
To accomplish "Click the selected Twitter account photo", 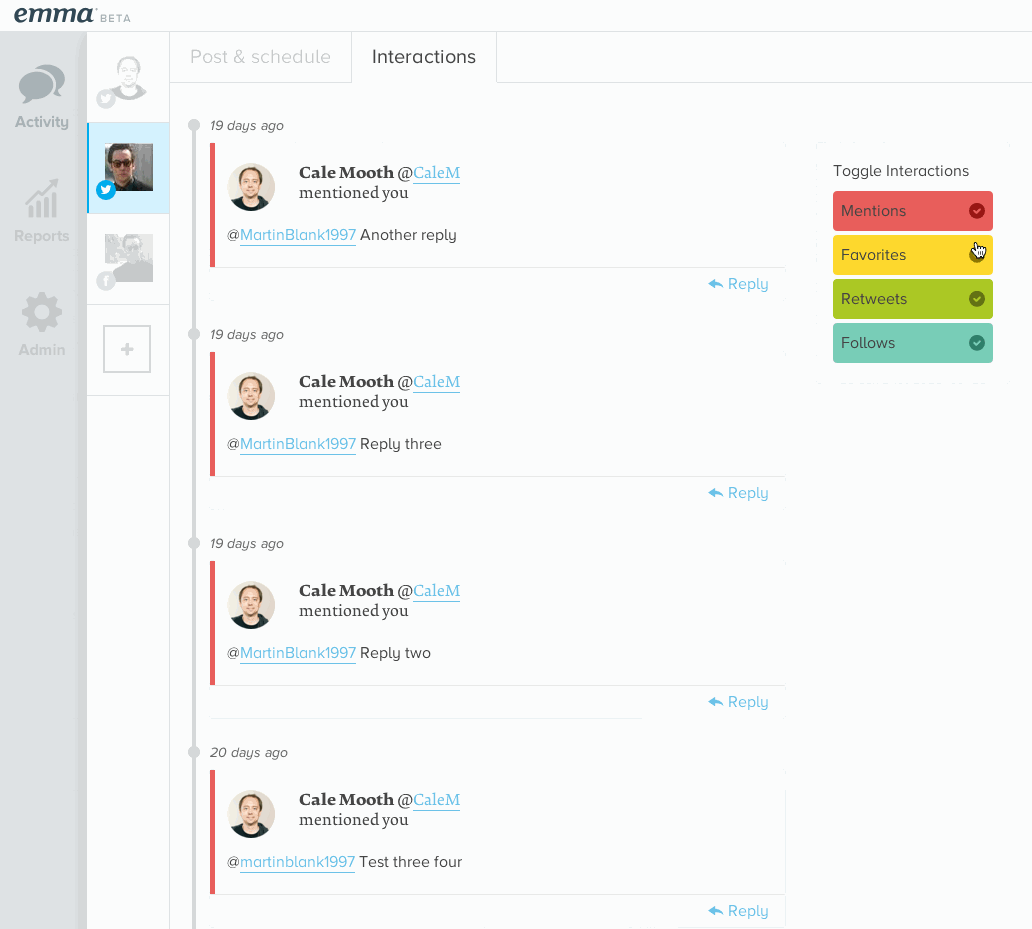I will (x=128, y=168).
